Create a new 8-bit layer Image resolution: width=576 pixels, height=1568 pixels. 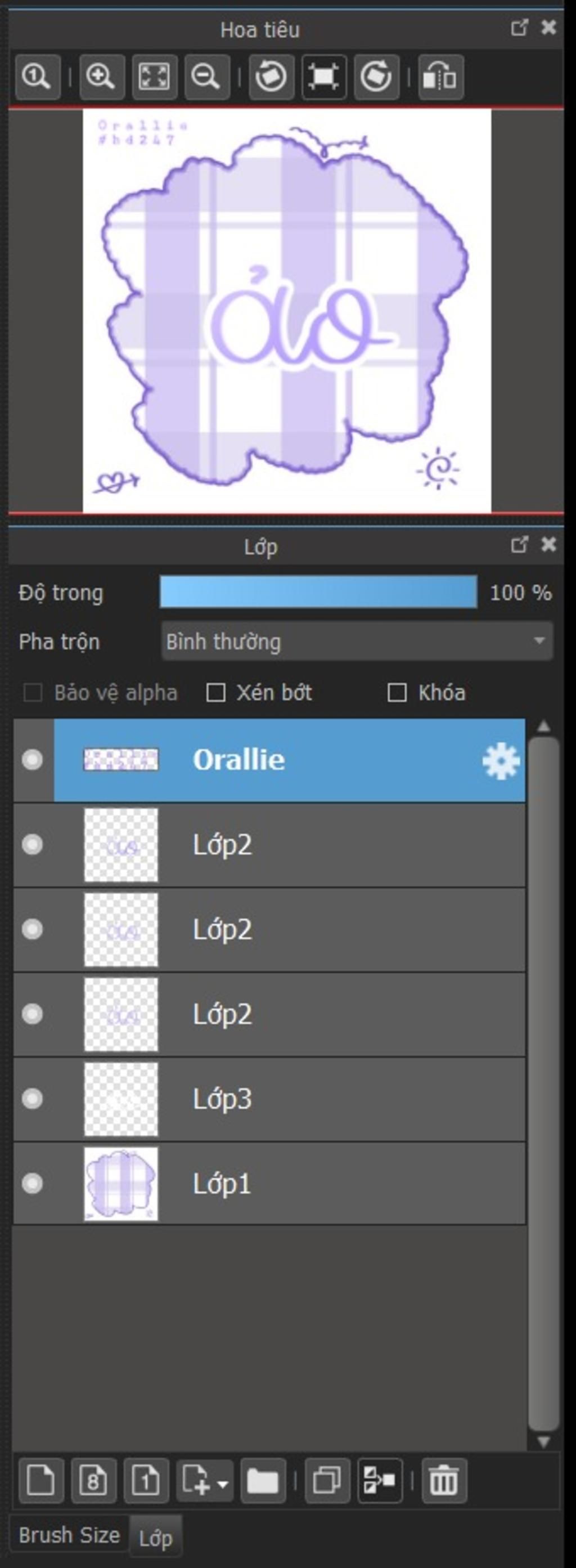pyautogui.click(x=93, y=1480)
